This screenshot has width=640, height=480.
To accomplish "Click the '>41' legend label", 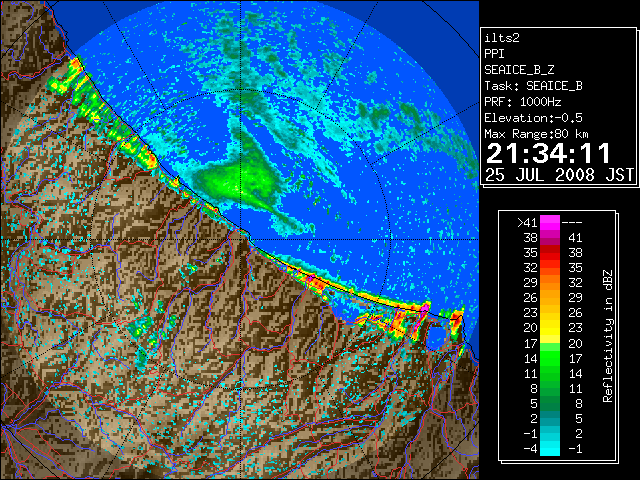I will (527, 222).
